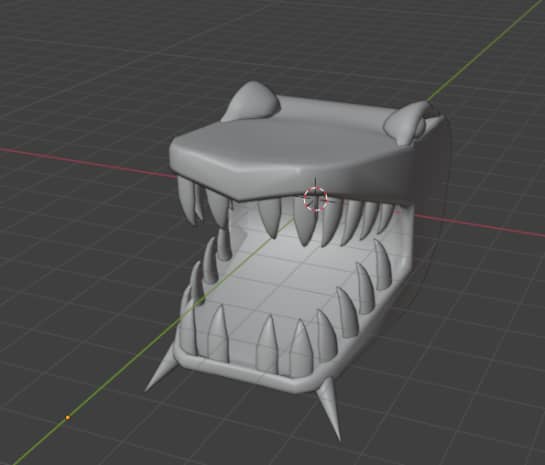Select the leftmost upper fang
This screenshot has width=545, height=465.
tap(186, 199)
